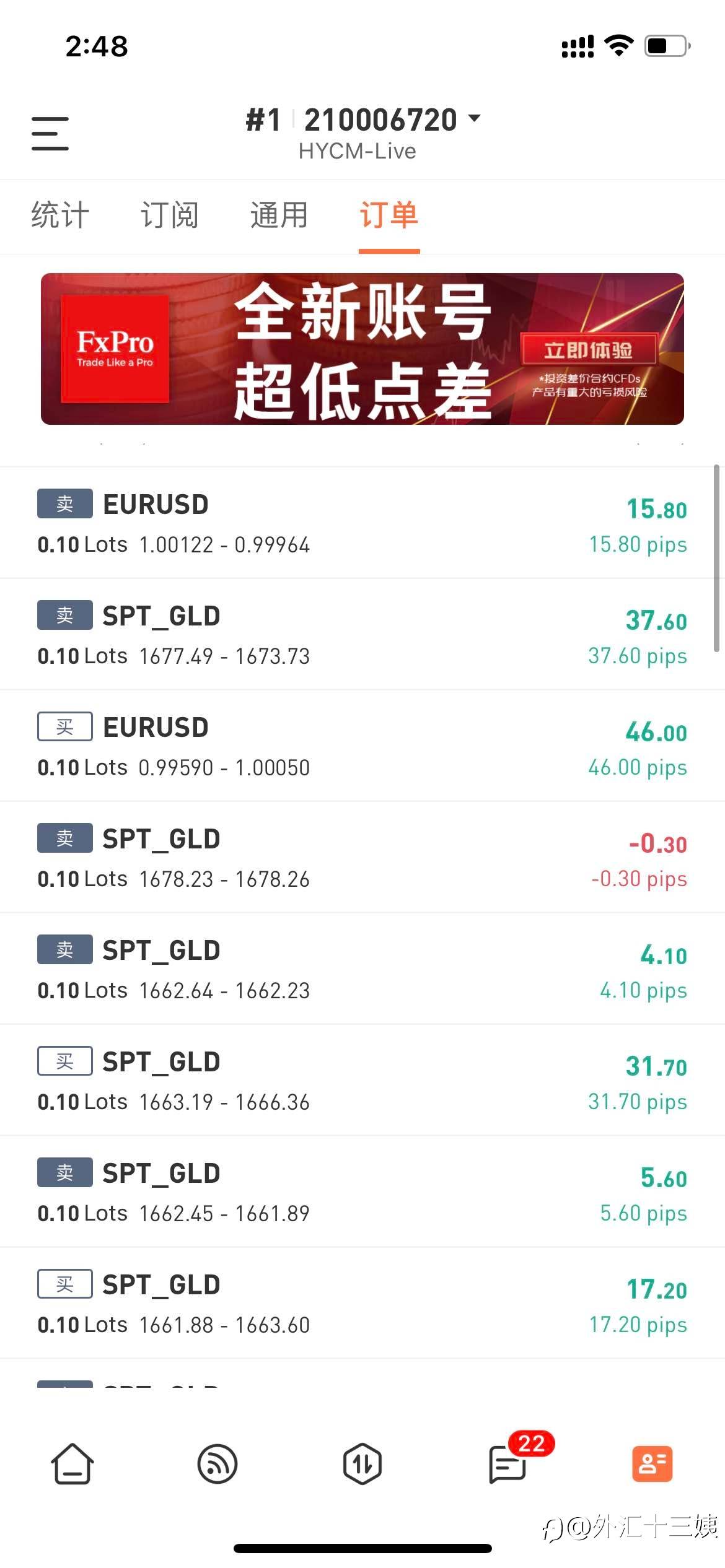Open SPT_GLD buy order with 31.70 pips

pyautogui.click(x=362, y=1080)
